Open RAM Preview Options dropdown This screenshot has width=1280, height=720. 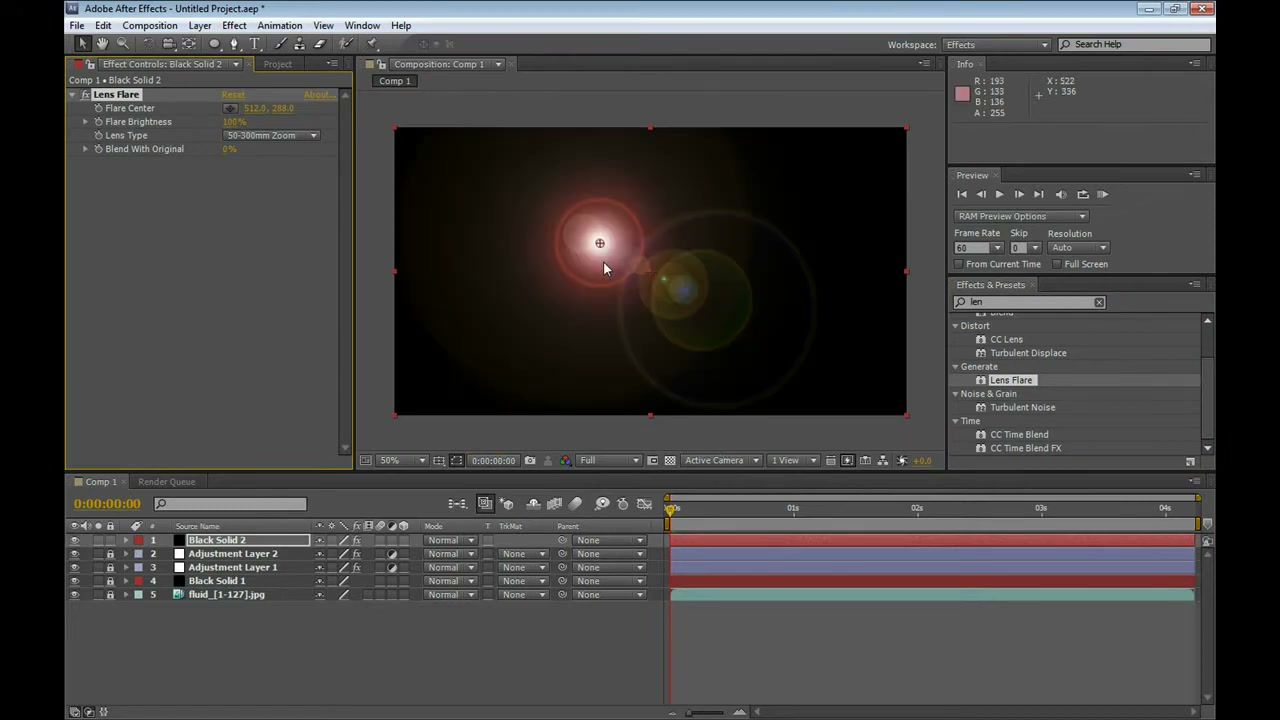coord(1020,216)
